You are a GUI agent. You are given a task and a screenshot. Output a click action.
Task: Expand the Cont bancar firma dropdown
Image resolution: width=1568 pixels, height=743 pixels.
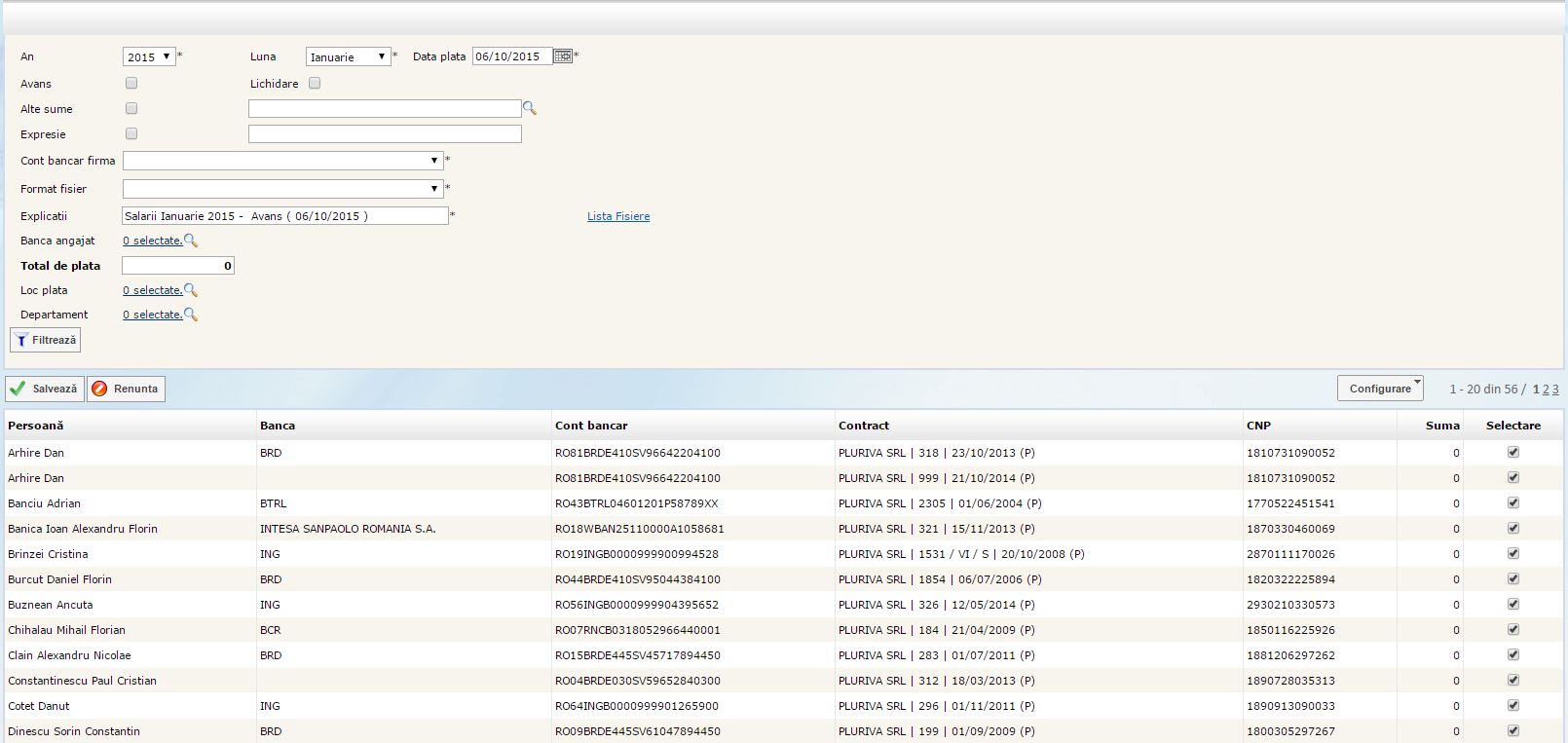point(282,161)
